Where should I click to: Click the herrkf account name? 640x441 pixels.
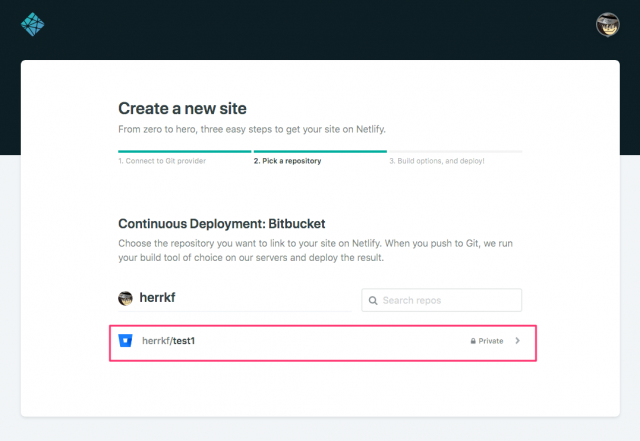pyautogui.click(x=157, y=298)
